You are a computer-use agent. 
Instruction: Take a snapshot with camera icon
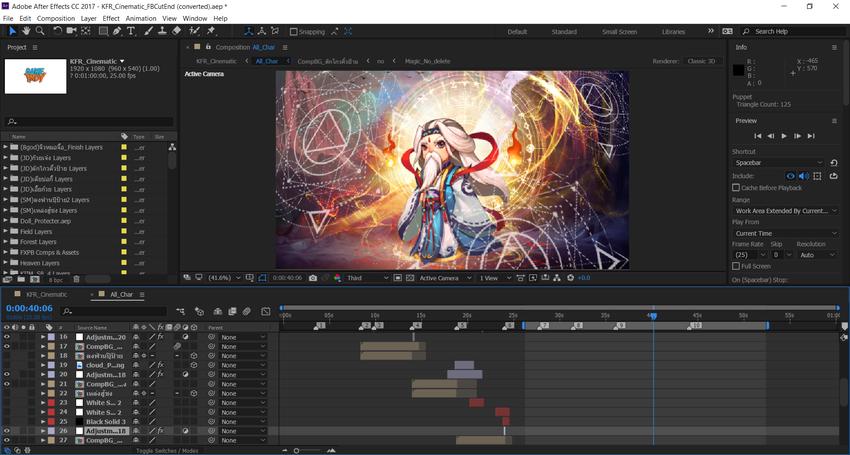[x=313, y=278]
